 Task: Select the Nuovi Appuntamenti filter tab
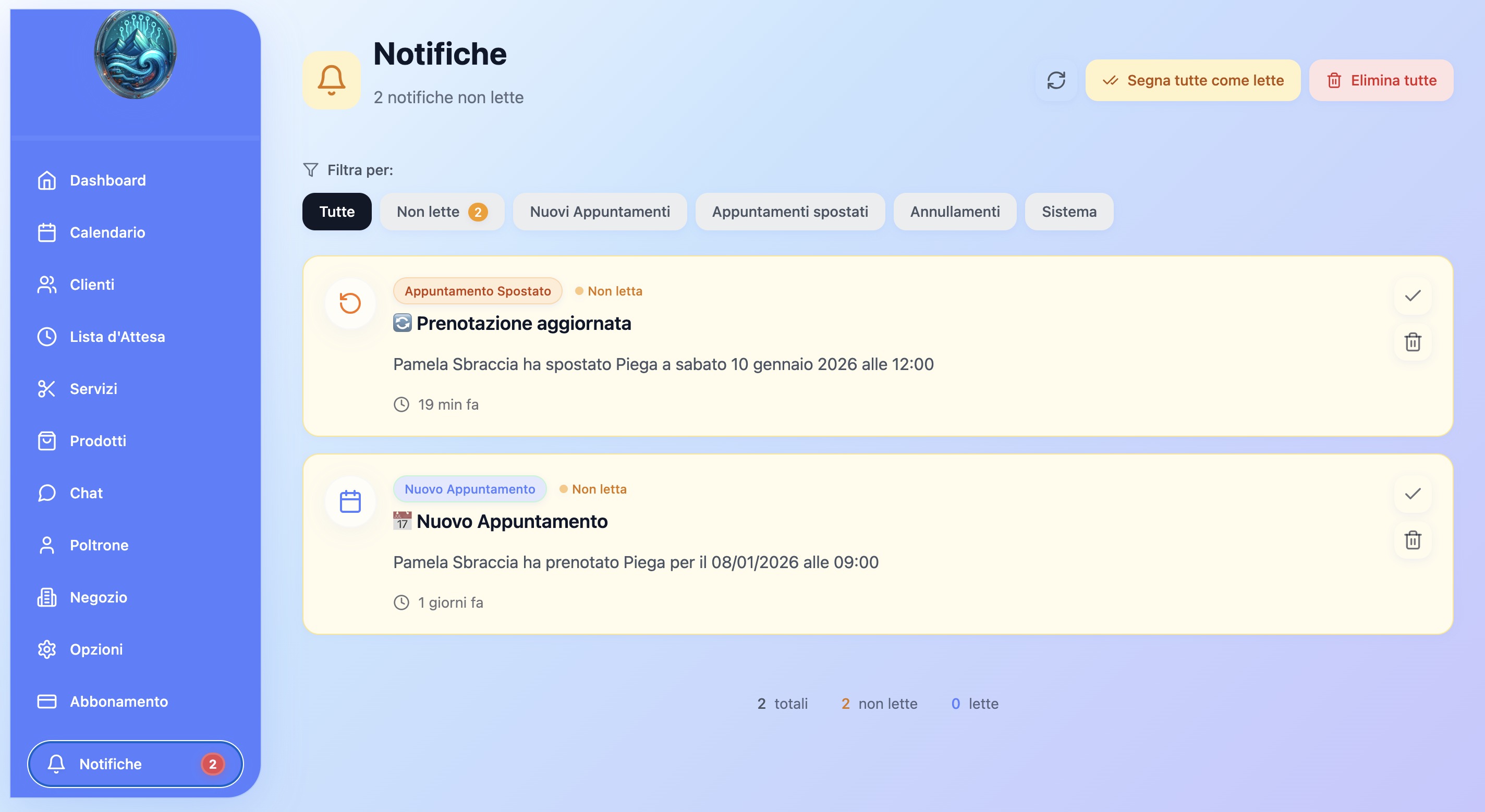click(600, 212)
